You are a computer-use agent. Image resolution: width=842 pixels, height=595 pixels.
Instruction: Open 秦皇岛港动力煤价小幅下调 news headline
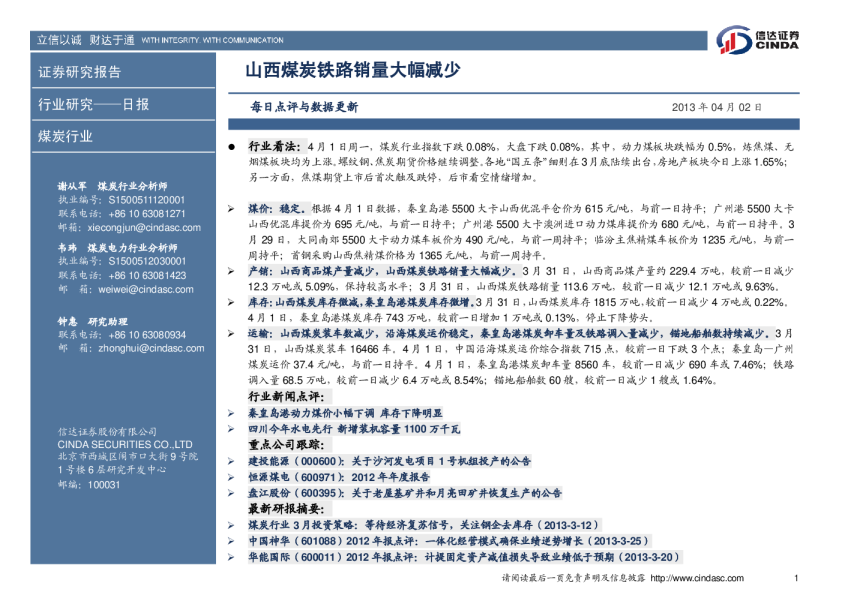[x=345, y=412]
